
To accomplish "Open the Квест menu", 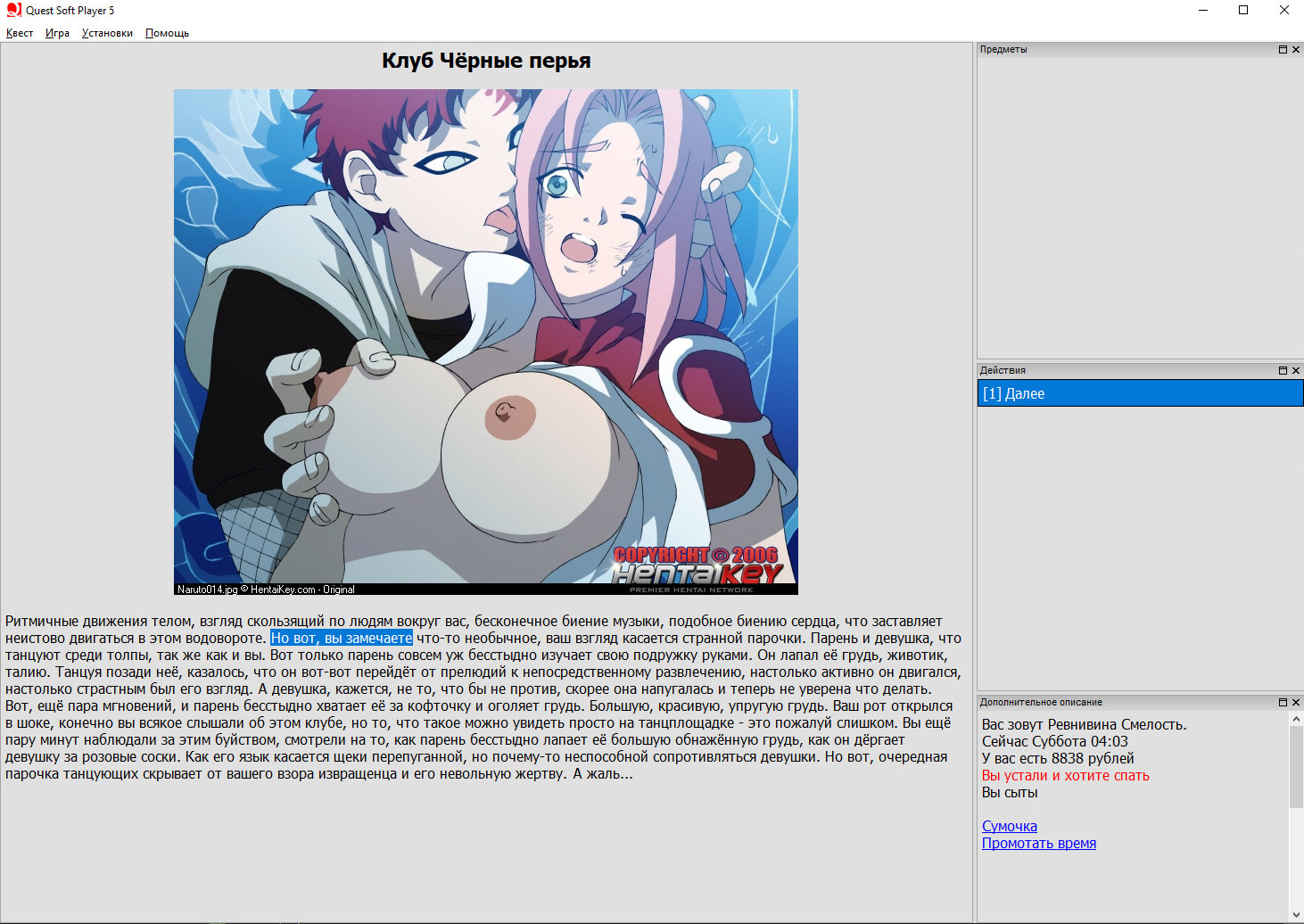I will click(20, 33).
